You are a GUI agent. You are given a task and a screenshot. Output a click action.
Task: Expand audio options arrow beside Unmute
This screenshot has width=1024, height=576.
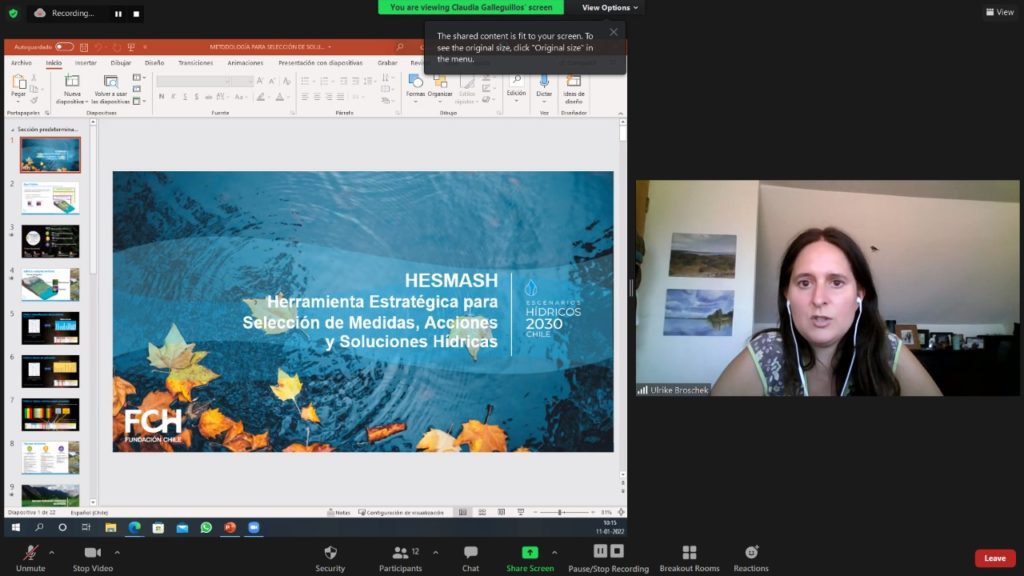point(51,552)
